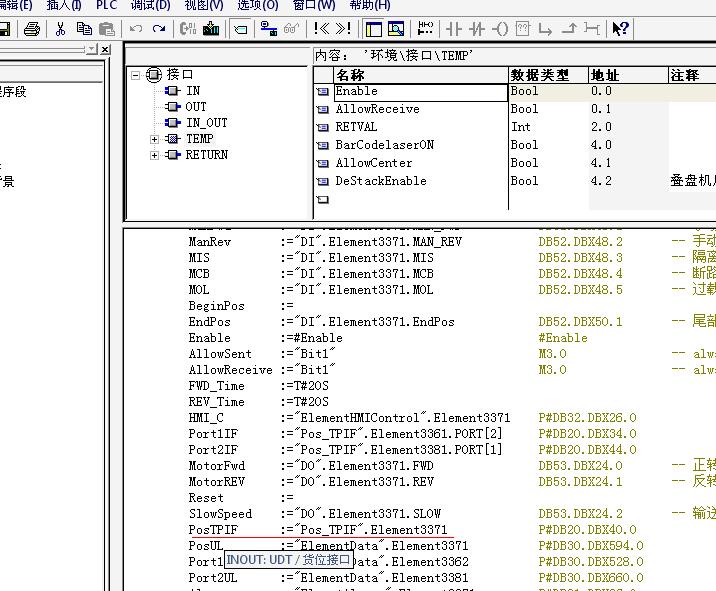Click the Copy toolbar icon

click(x=84, y=29)
